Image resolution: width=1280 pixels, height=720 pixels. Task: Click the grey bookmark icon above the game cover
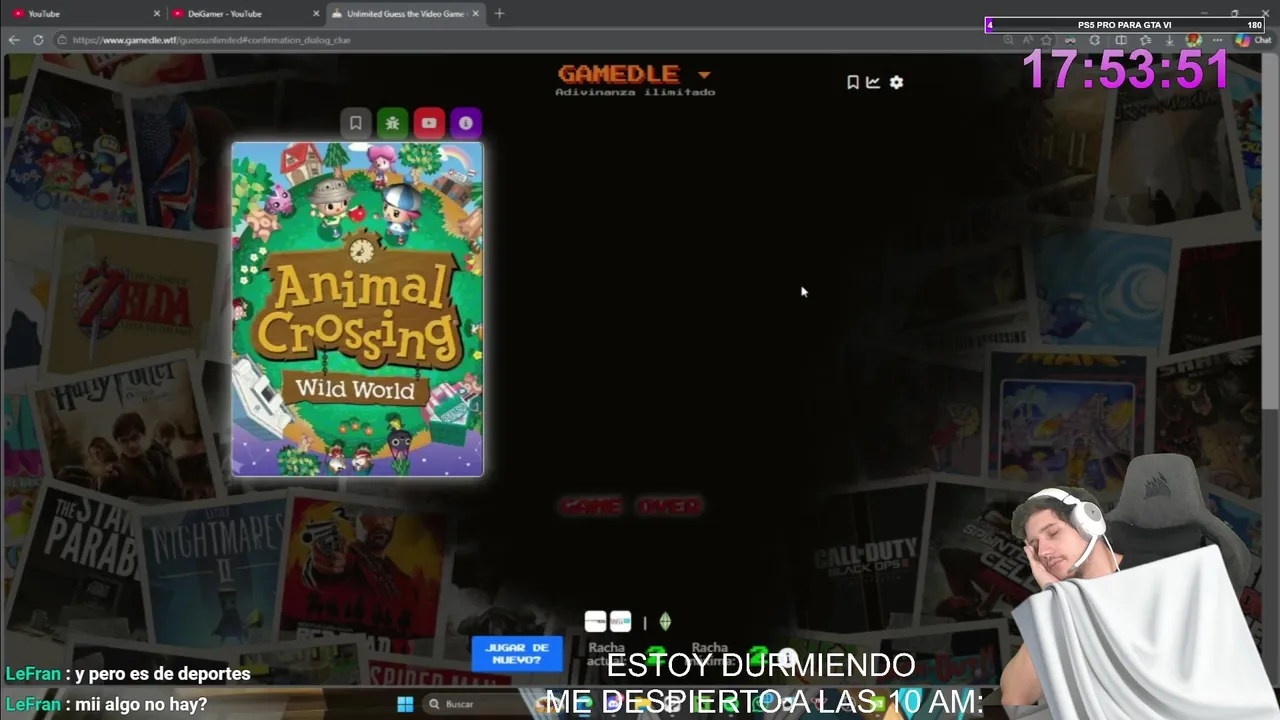pyautogui.click(x=355, y=123)
